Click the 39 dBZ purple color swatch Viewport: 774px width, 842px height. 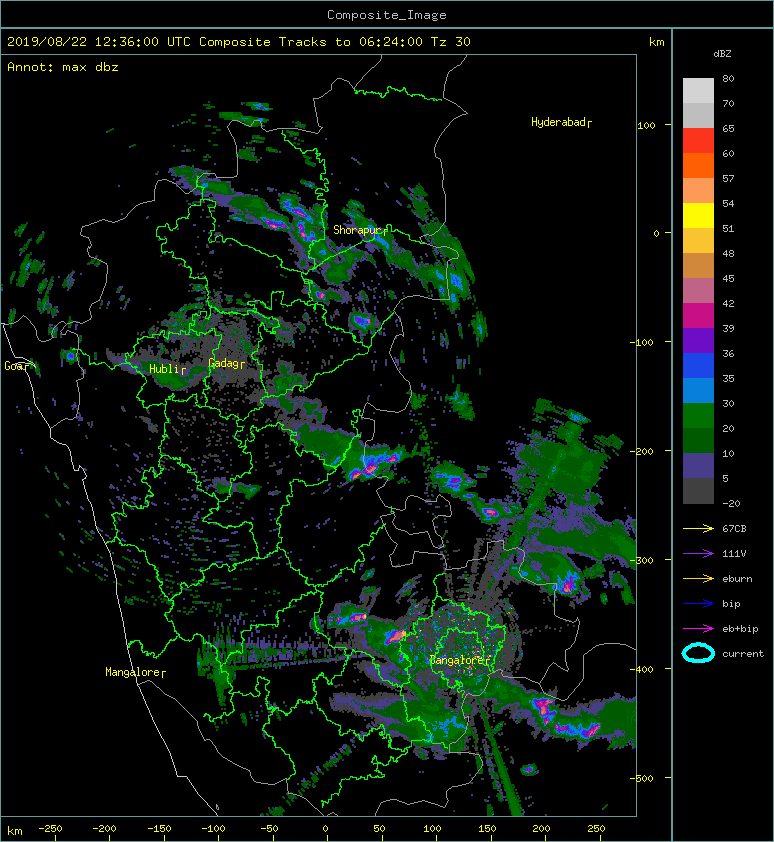coord(698,341)
